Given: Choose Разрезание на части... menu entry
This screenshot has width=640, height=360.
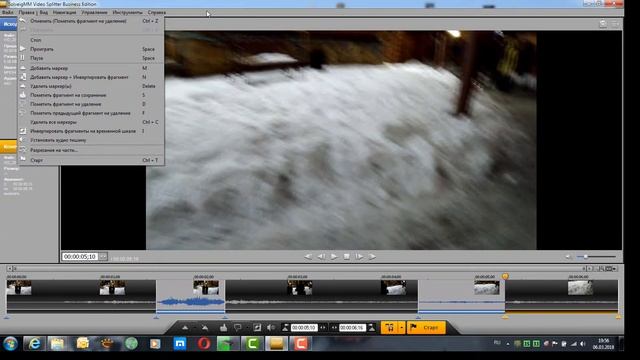Looking at the screenshot, I should [x=91, y=150].
